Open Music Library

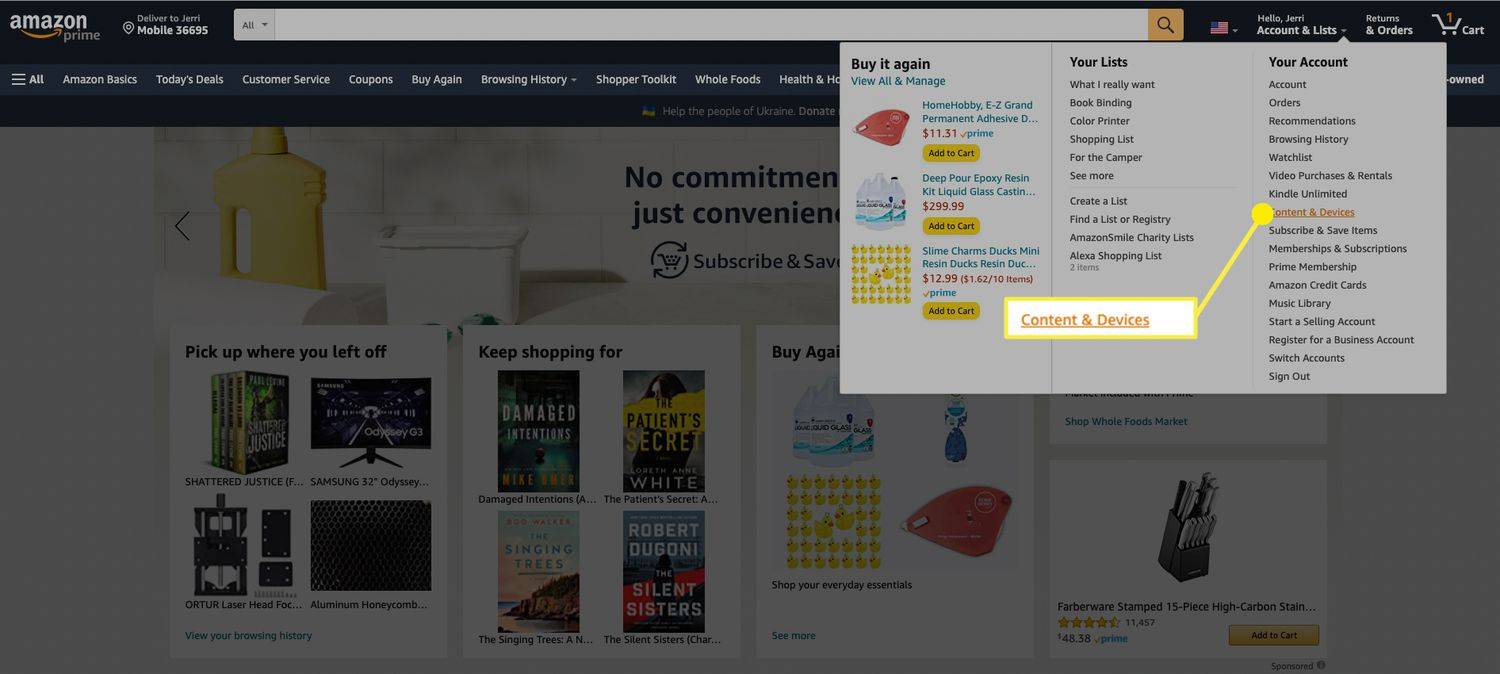pyautogui.click(x=1300, y=303)
